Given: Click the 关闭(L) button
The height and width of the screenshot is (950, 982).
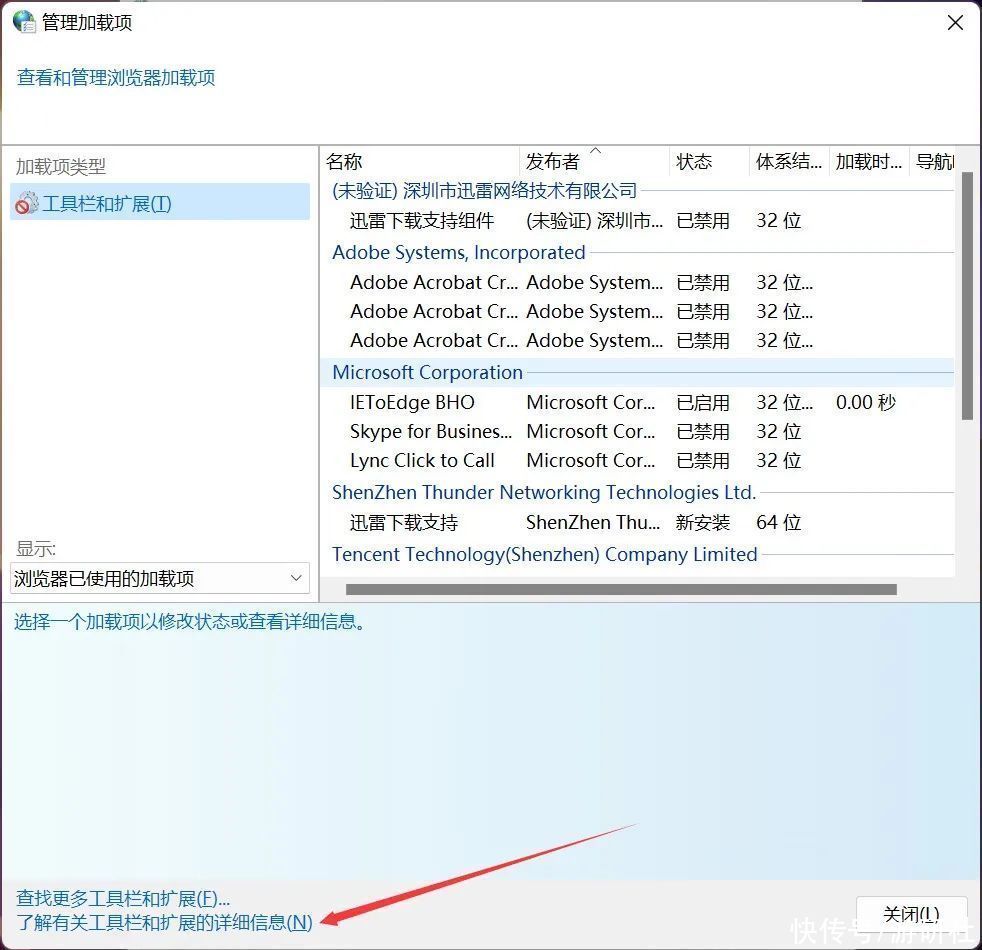Looking at the screenshot, I should (x=911, y=915).
